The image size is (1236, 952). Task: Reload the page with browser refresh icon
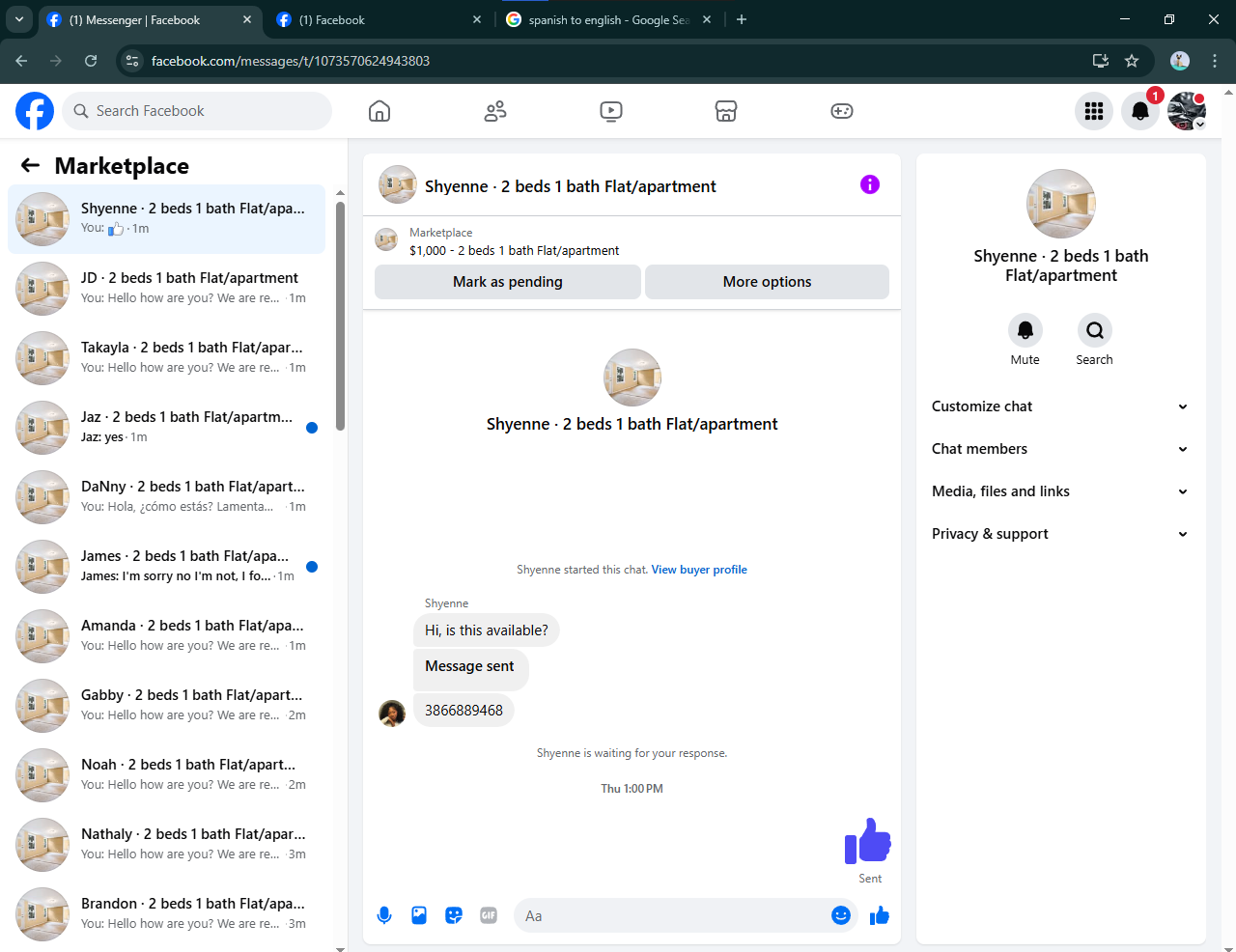coord(91,61)
